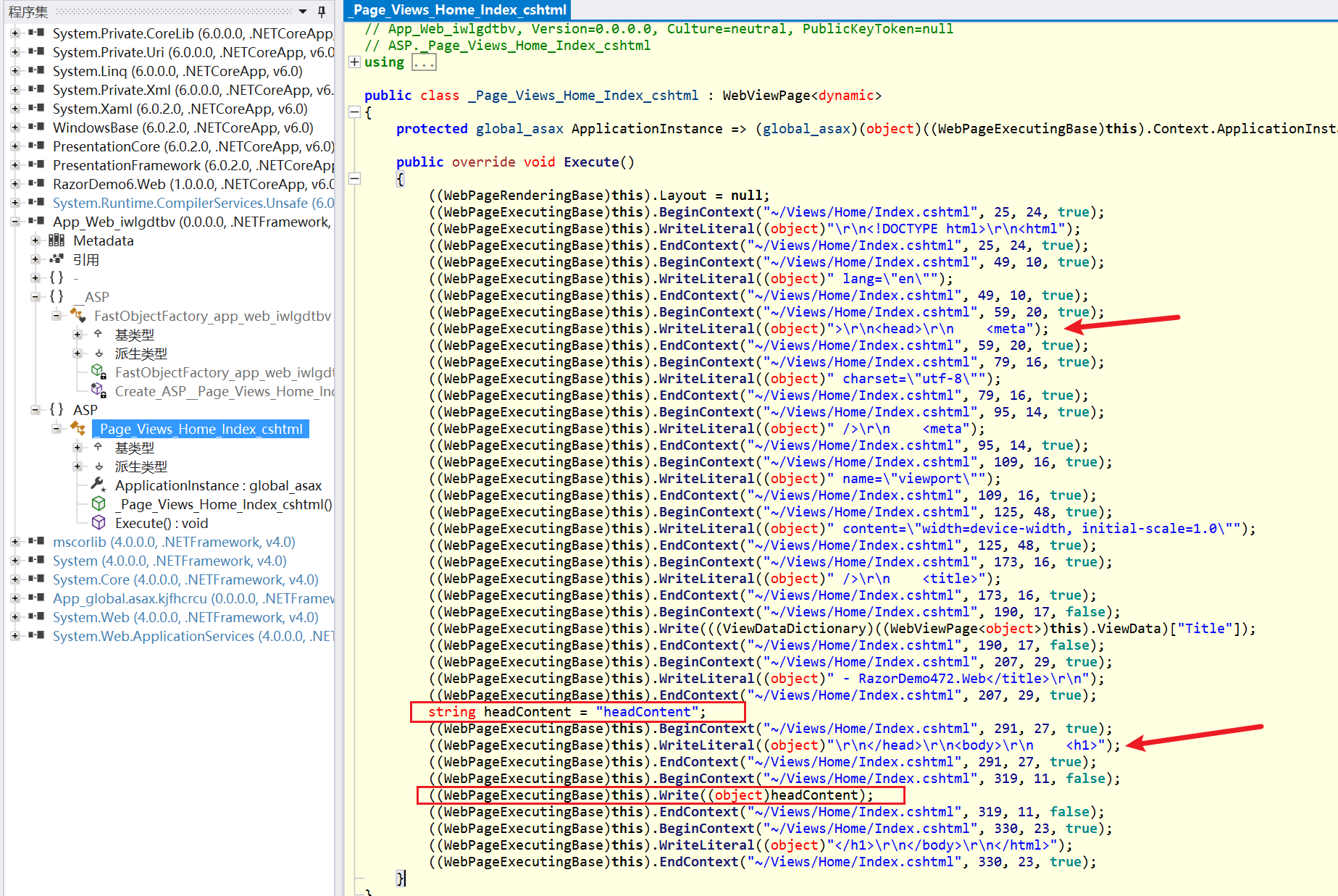Screen dimensions: 1338x896
Task: Click the mscorlib assembly icon
Action: coord(36,542)
